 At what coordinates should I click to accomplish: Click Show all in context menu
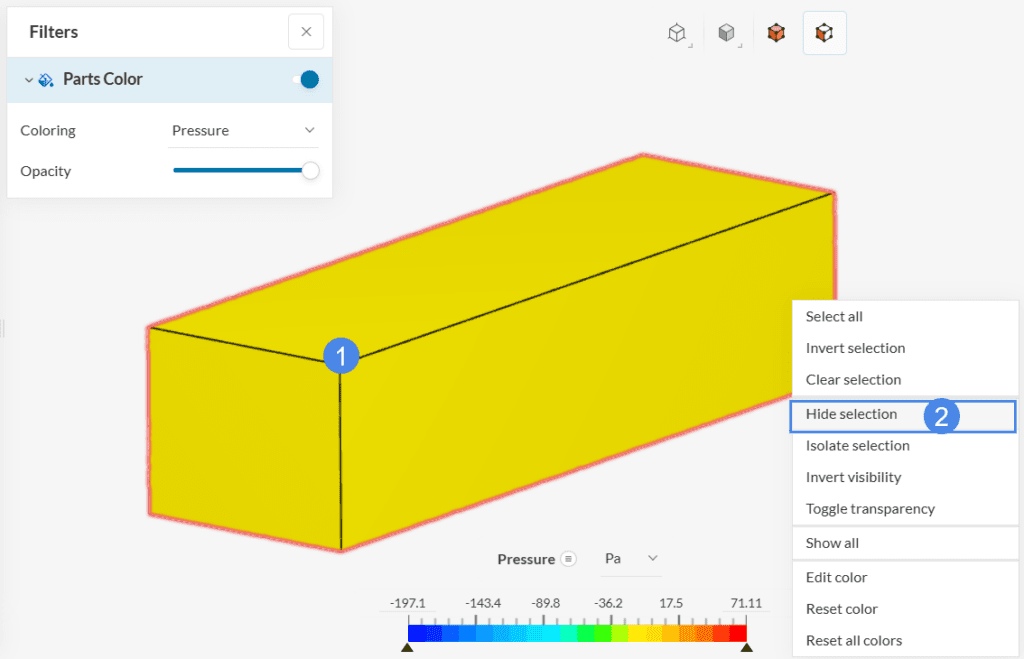pyautogui.click(x=832, y=543)
